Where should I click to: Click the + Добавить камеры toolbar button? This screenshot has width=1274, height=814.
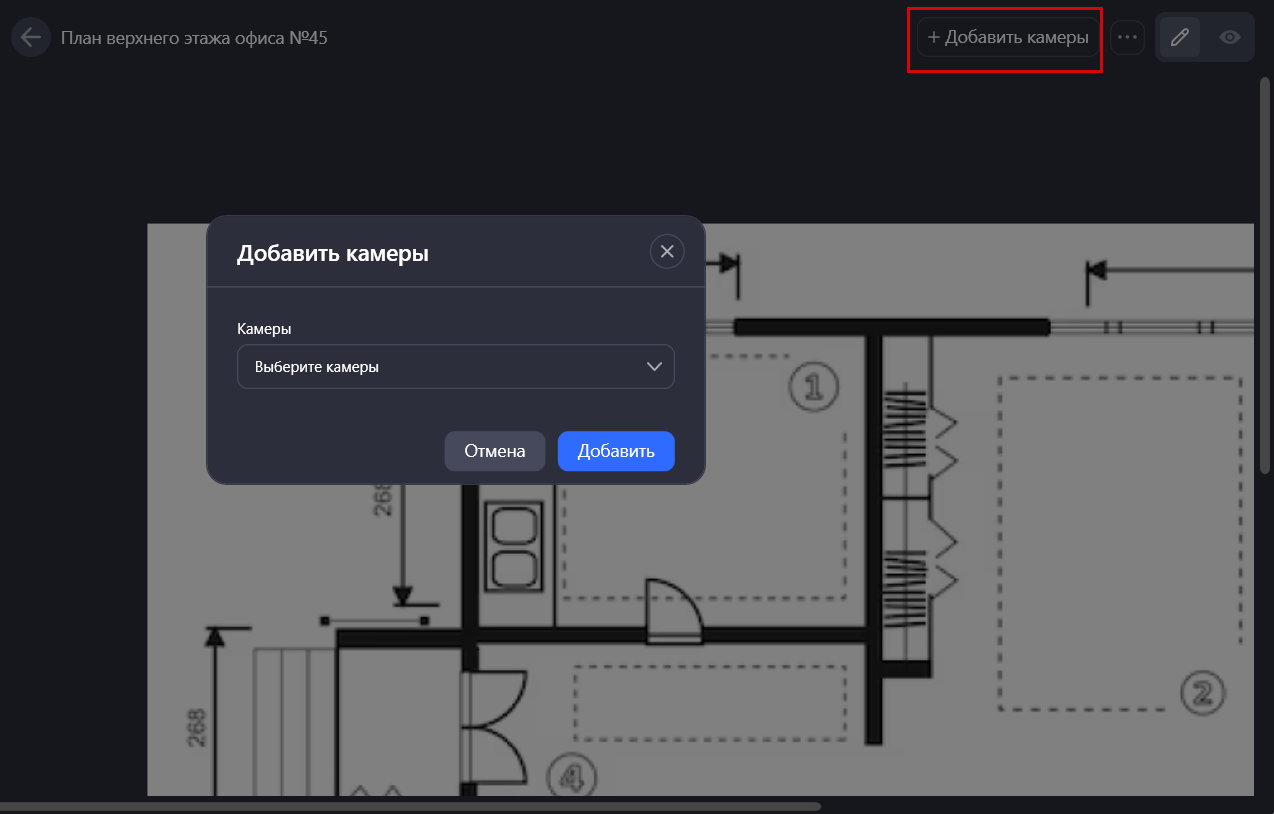point(1007,38)
